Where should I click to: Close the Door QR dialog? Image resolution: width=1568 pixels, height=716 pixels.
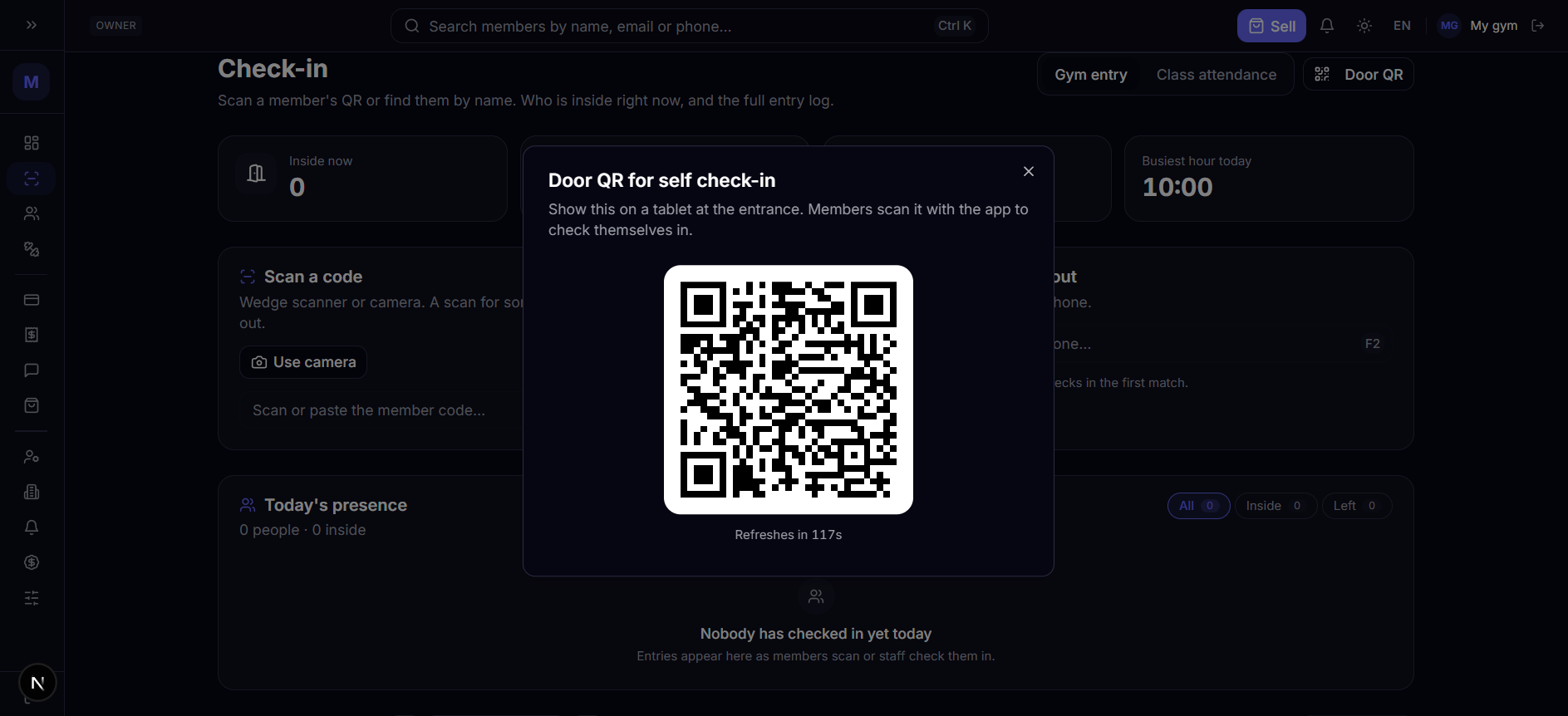point(1029,171)
